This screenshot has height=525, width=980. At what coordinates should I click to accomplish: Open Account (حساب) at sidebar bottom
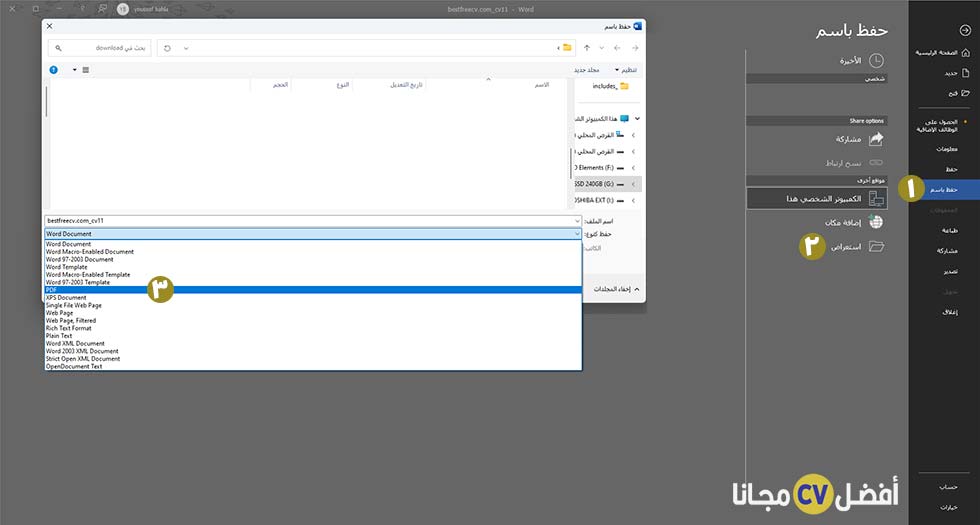pos(949,486)
